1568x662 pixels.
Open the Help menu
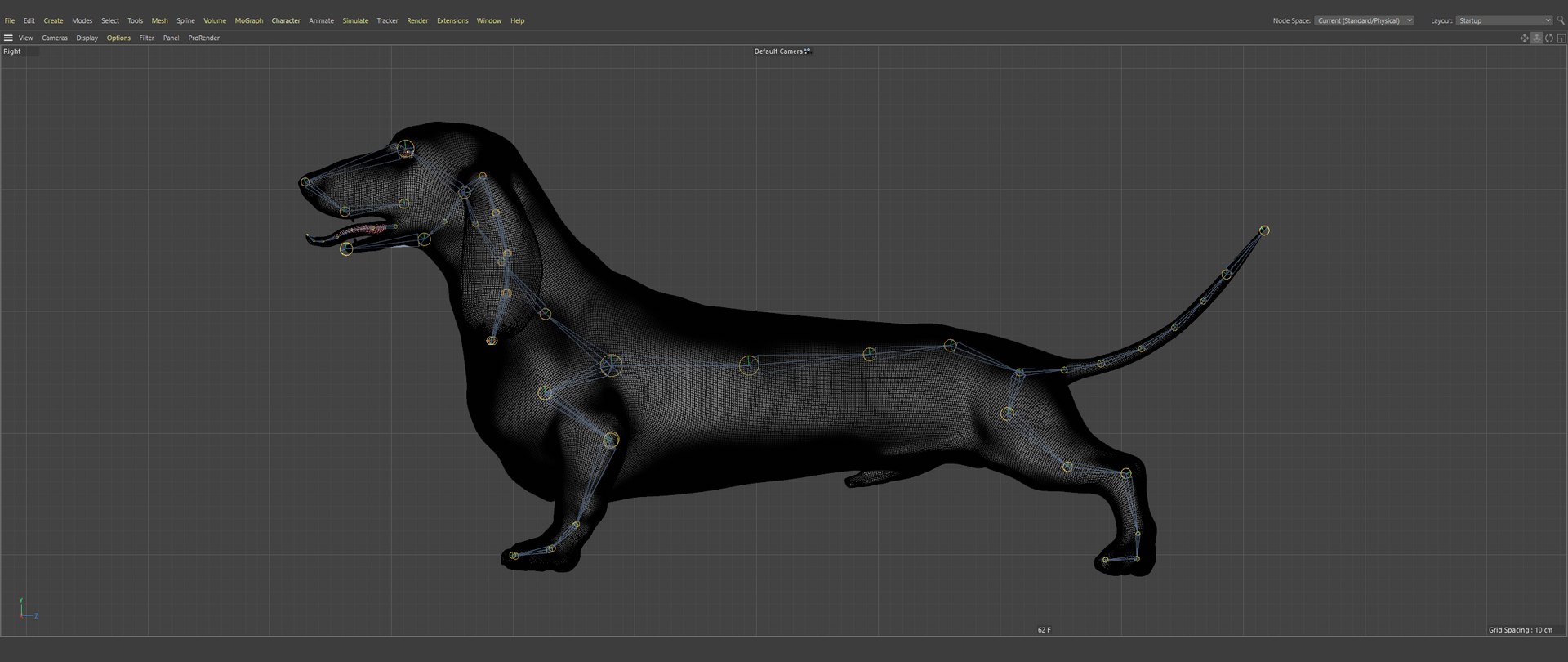point(518,20)
